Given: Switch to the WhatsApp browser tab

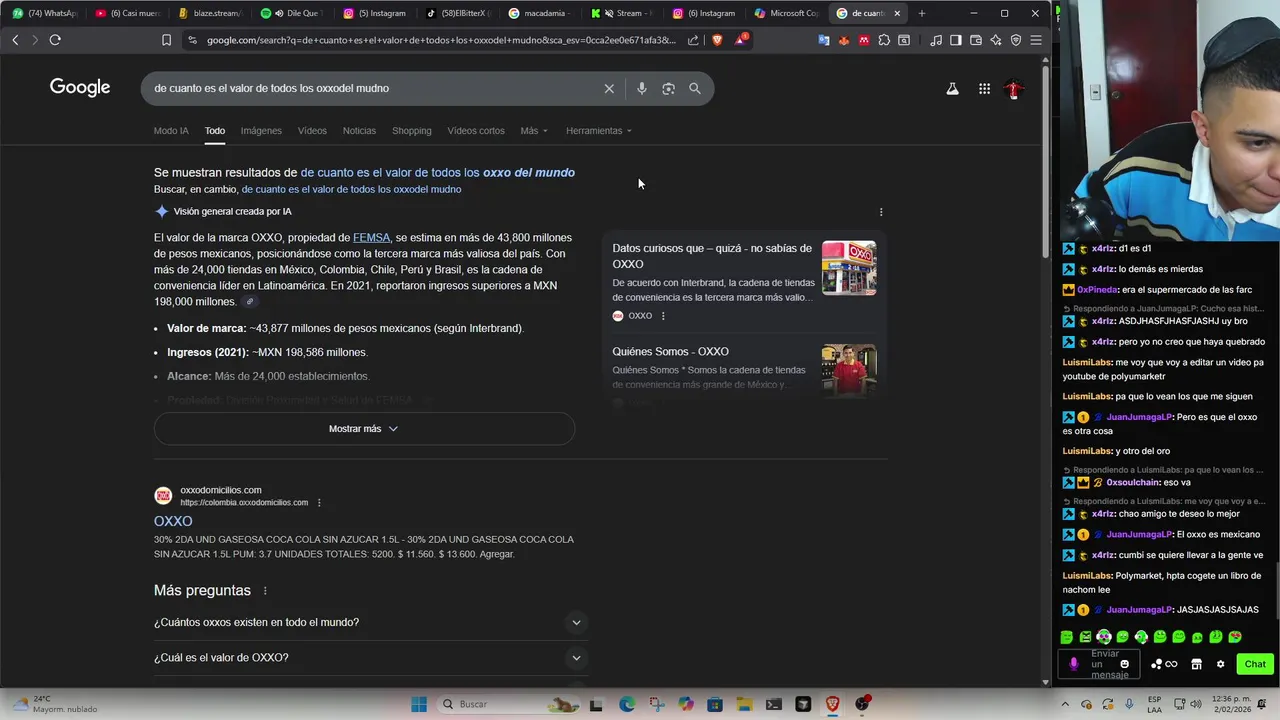Looking at the screenshot, I should (x=45, y=13).
